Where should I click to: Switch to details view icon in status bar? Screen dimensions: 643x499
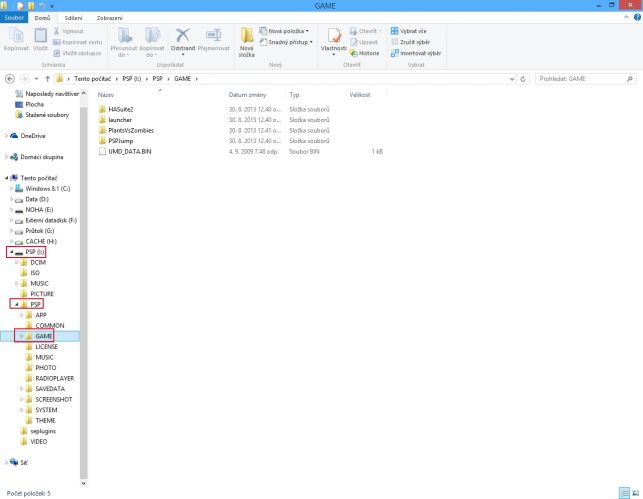(x=624, y=493)
